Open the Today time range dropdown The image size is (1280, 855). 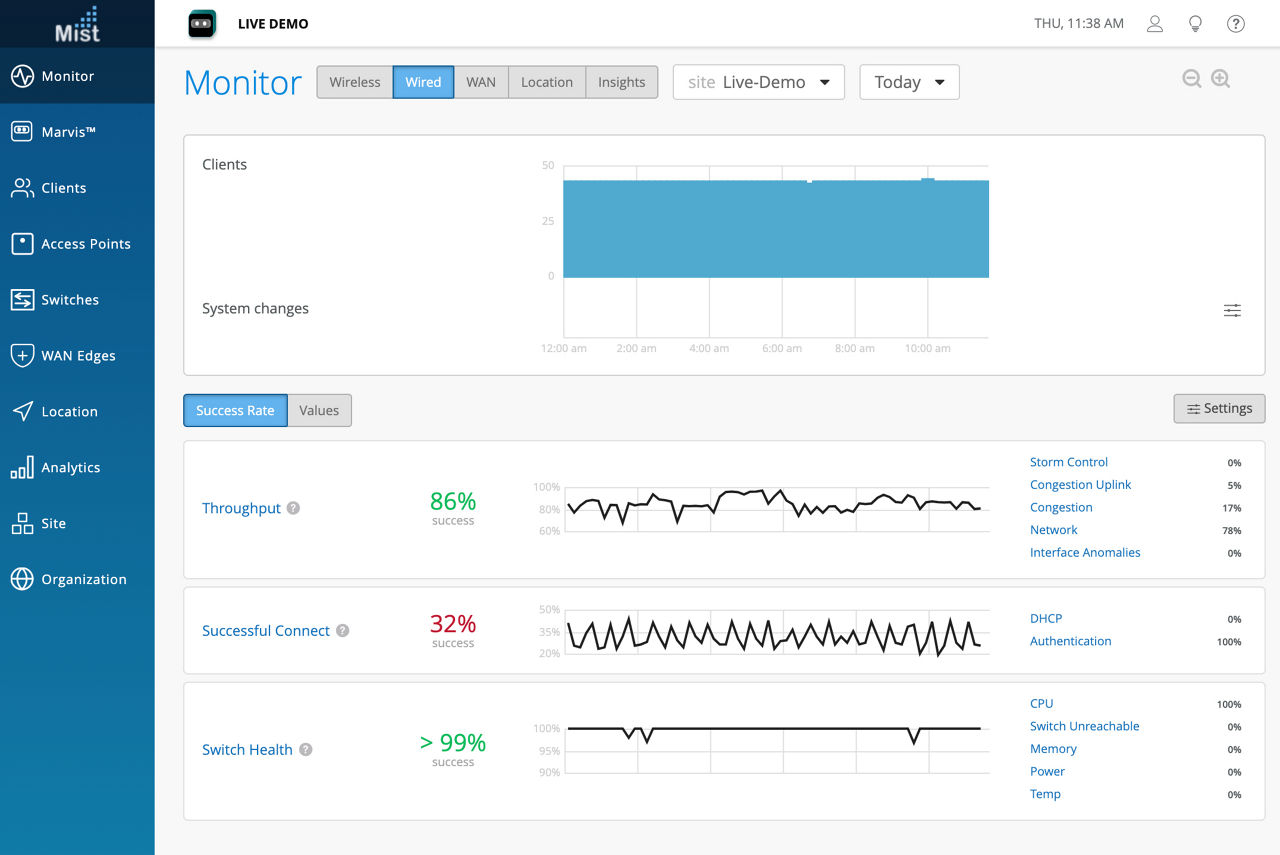[908, 82]
